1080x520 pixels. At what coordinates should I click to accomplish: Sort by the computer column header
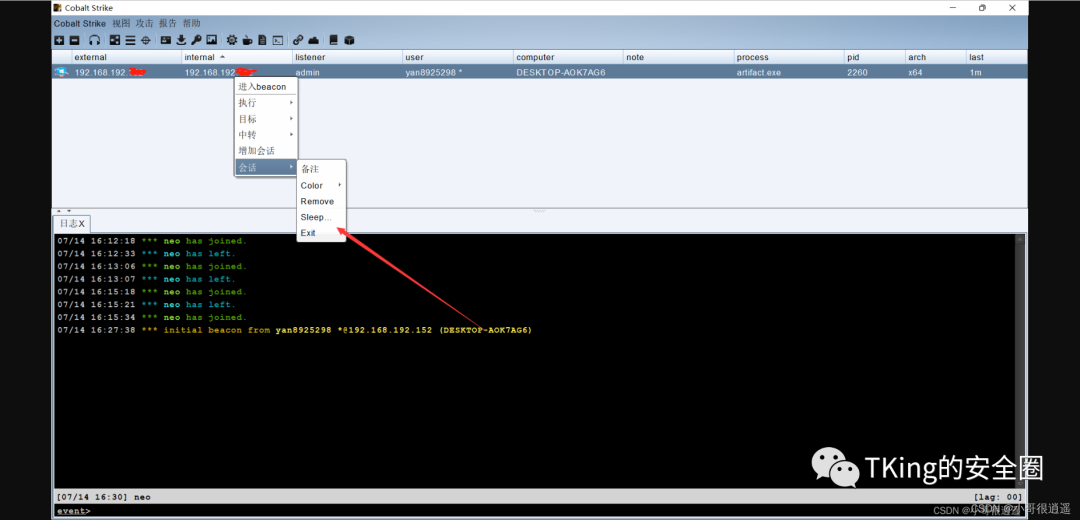[x=568, y=57]
